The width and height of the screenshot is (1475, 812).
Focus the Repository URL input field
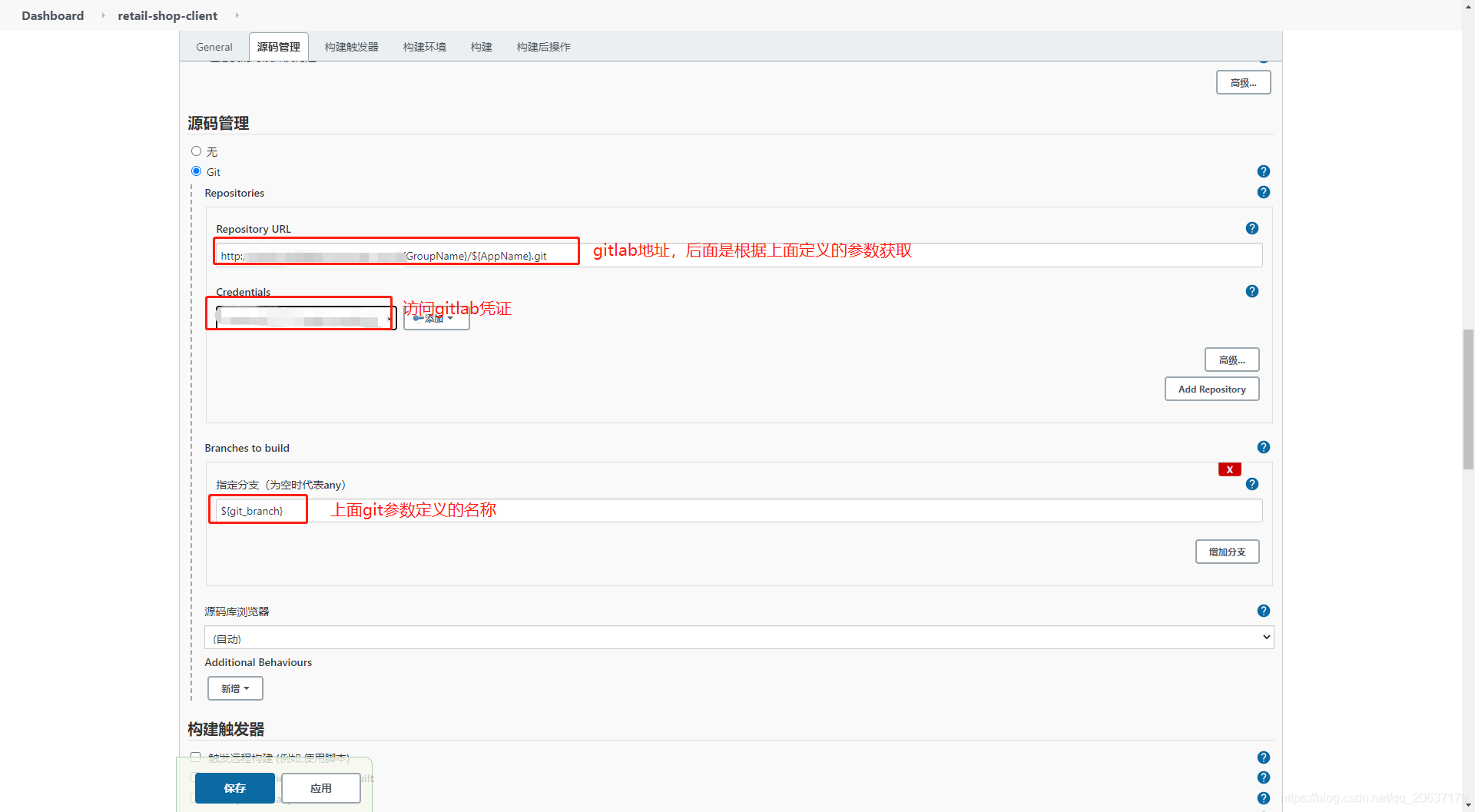pyautogui.click(x=738, y=256)
